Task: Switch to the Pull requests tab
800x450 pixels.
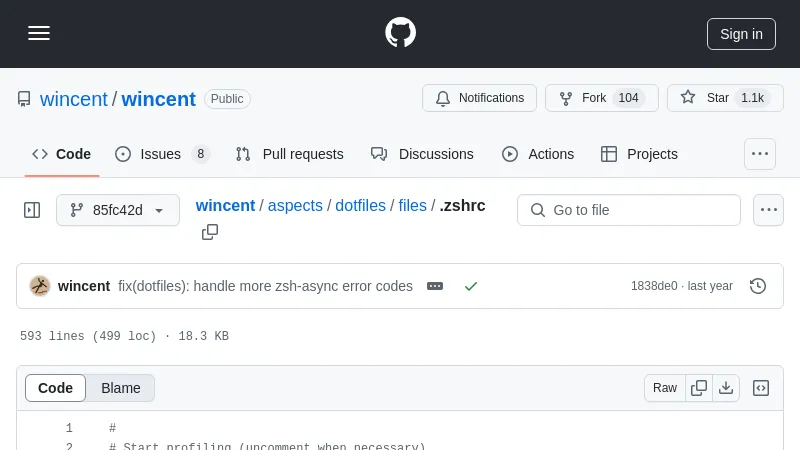Action: 290,154
